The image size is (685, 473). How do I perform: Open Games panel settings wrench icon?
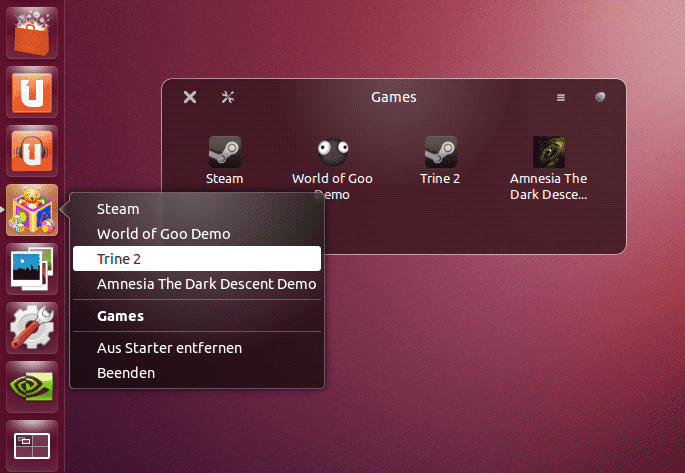(x=227, y=97)
